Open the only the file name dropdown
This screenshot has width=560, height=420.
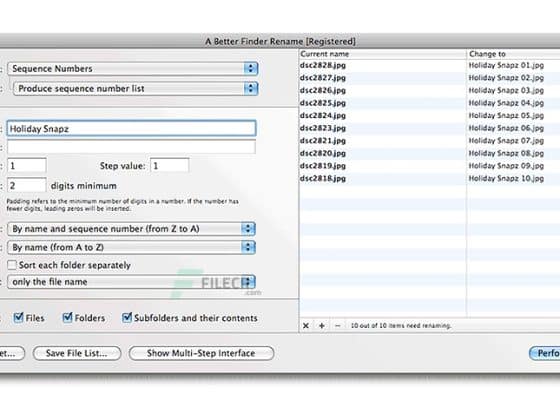point(131,282)
